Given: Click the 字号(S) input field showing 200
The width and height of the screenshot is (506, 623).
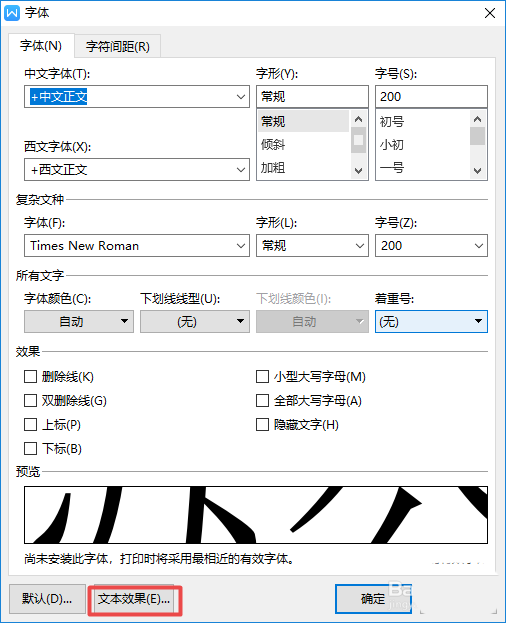Looking at the screenshot, I should (431, 97).
